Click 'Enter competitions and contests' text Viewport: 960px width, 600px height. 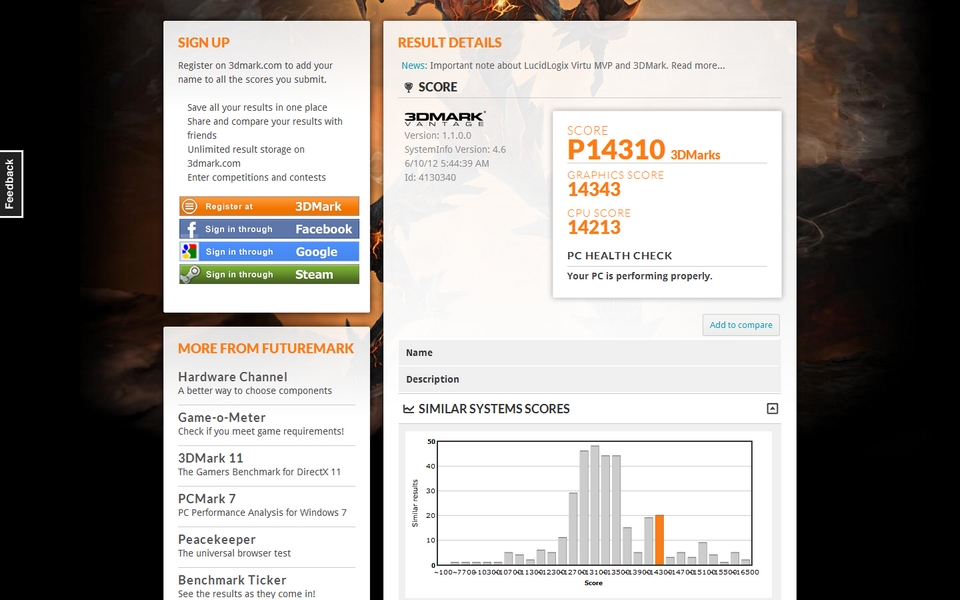click(x=257, y=178)
